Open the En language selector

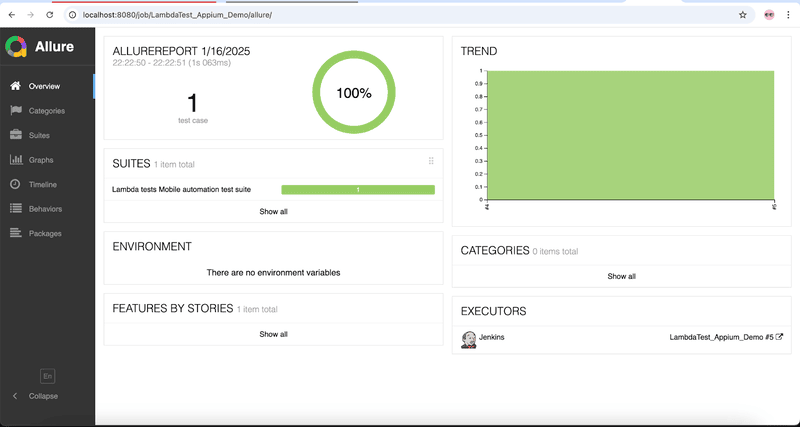(x=47, y=376)
